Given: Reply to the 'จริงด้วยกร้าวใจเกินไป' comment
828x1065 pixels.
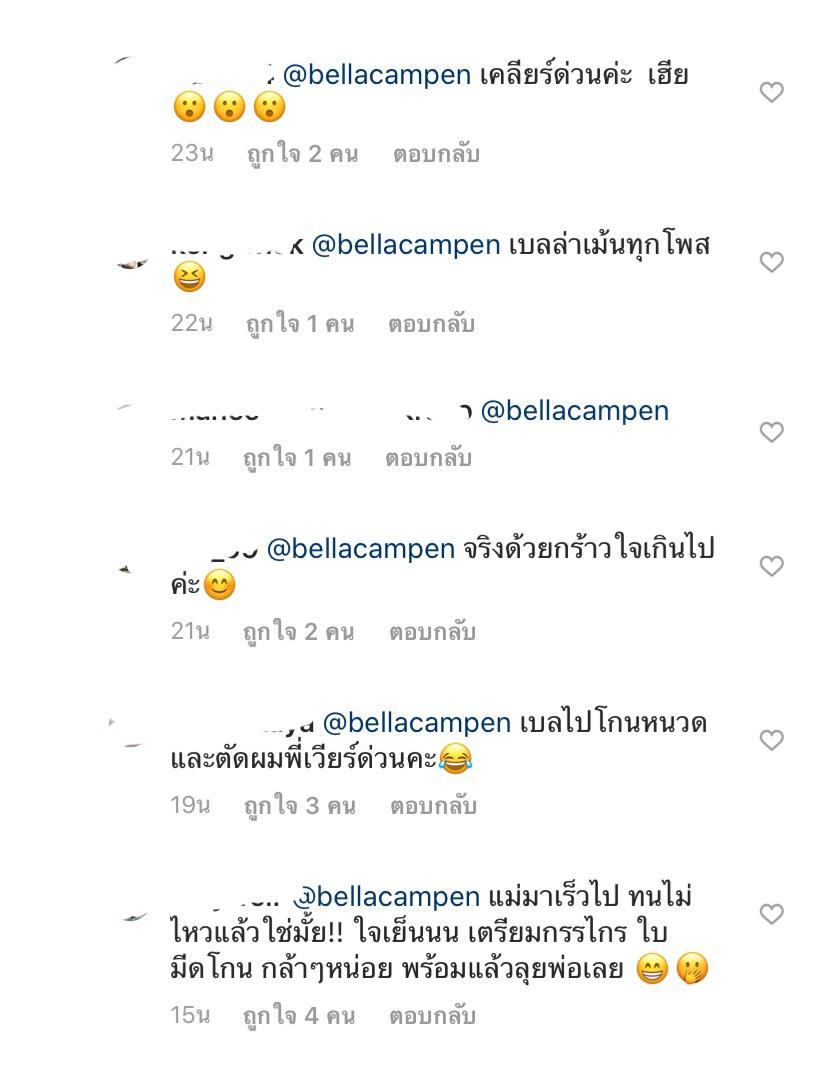Looking at the screenshot, I should coord(432,632).
